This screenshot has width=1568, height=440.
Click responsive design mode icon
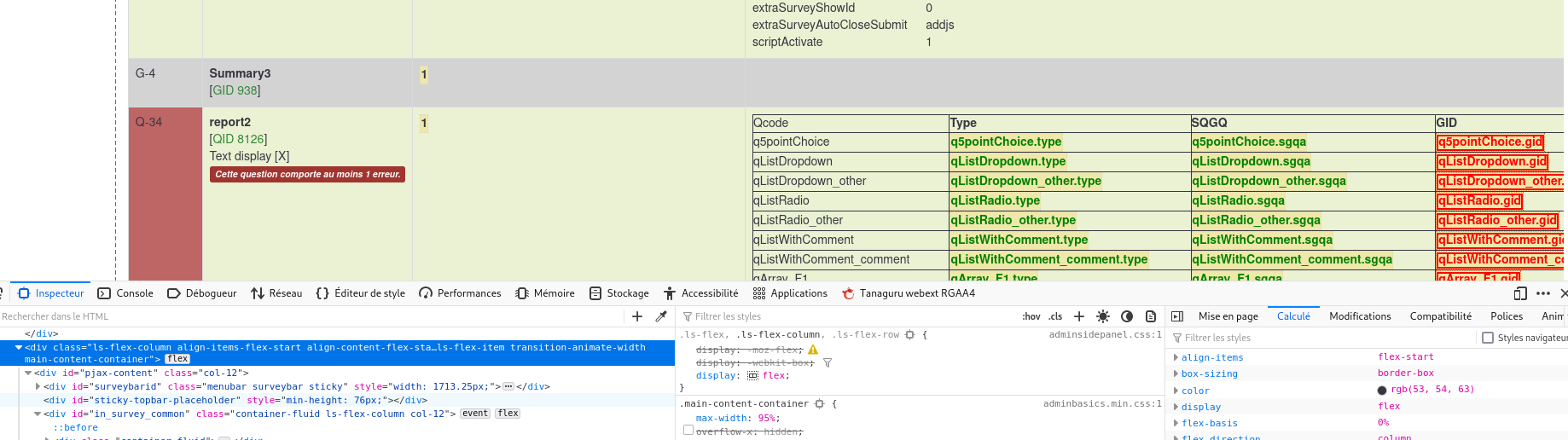click(x=1520, y=293)
